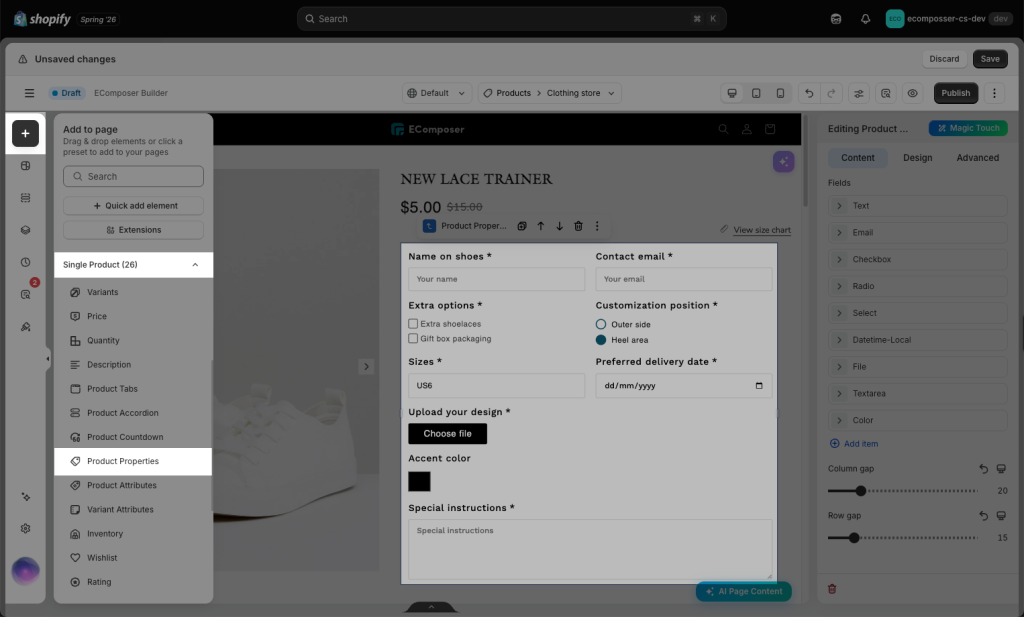Open the hamburger menu beside Draft

pyautogui.click(x=29, y=93)
